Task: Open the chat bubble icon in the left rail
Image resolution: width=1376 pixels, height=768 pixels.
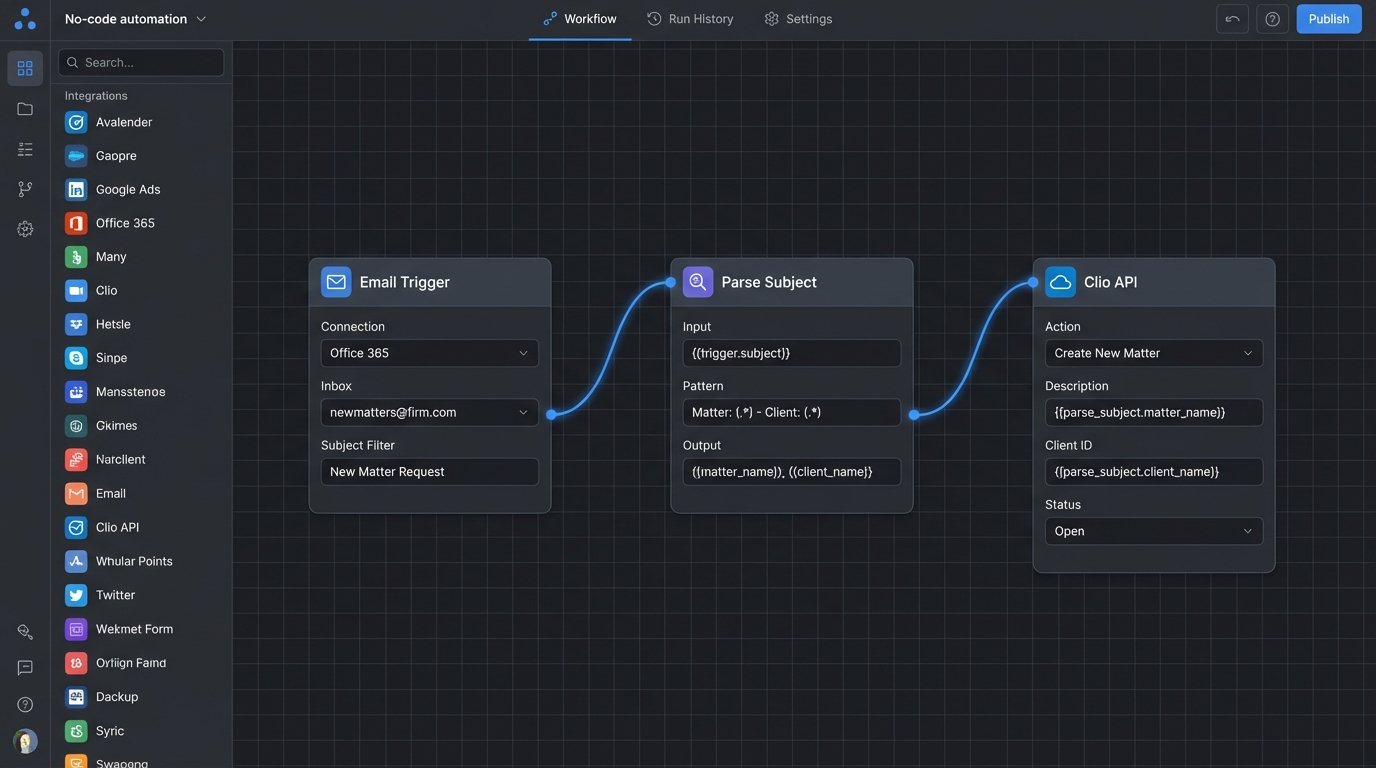Action: (24, 667)
